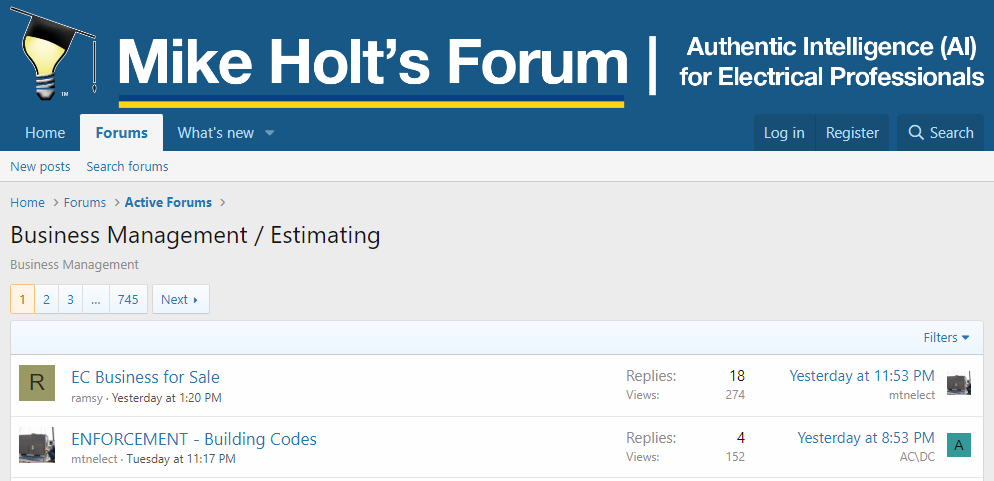Screen dimensions: 994x481
Task: Jump to last page 745
Action: click(x=128, y=299)
